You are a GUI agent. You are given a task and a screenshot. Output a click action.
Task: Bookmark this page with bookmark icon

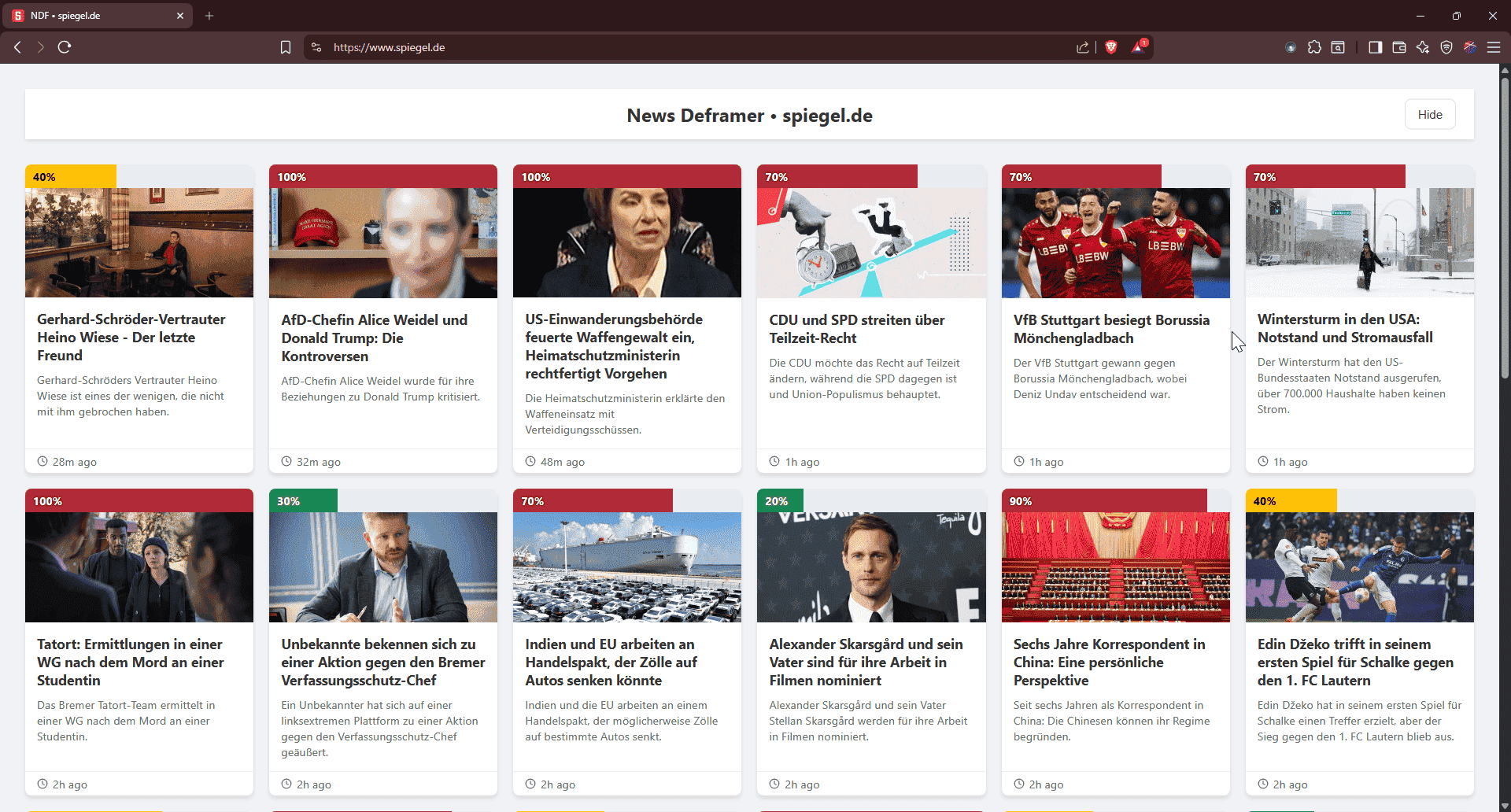[286, 47]
